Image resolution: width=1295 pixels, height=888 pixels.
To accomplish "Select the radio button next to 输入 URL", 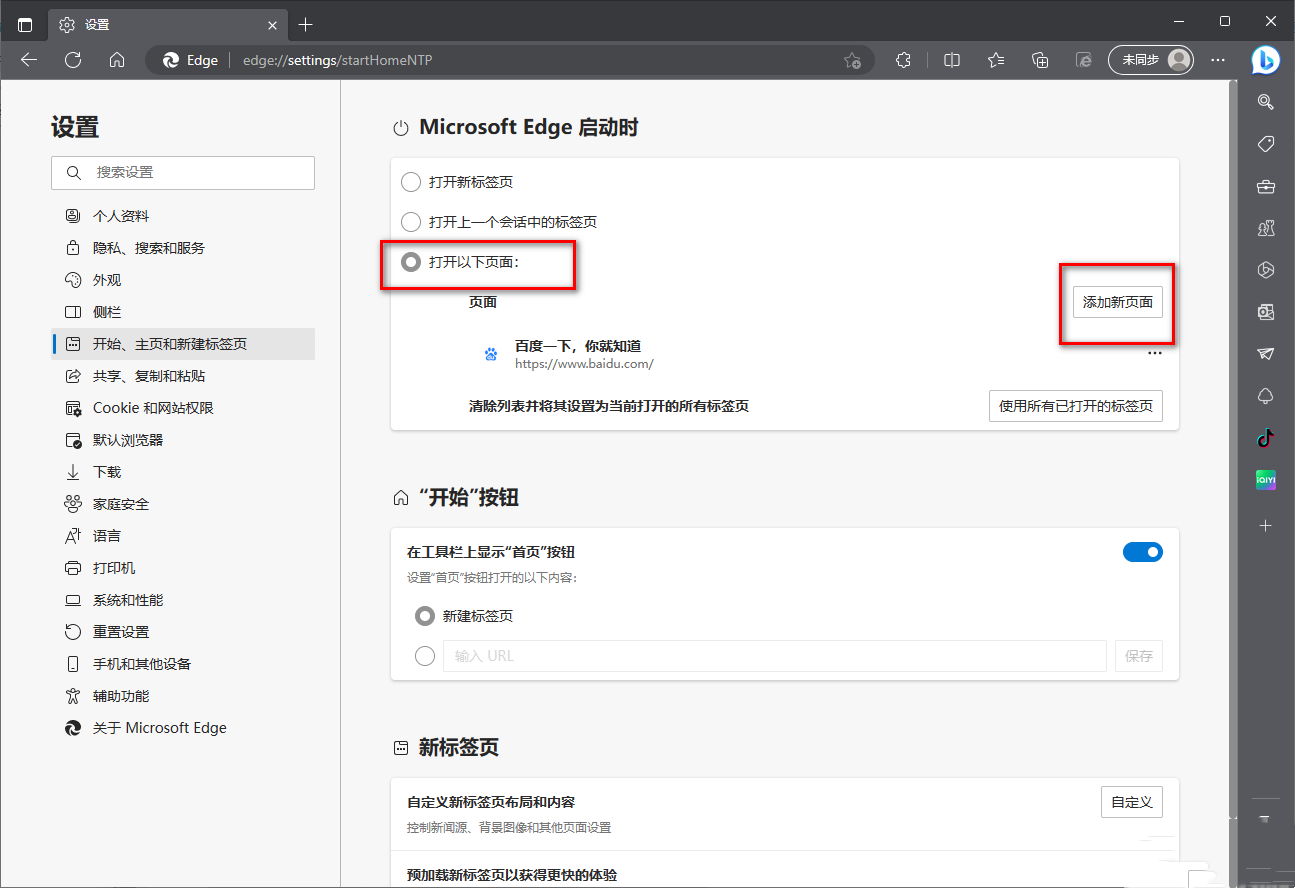I will [425, 656].
